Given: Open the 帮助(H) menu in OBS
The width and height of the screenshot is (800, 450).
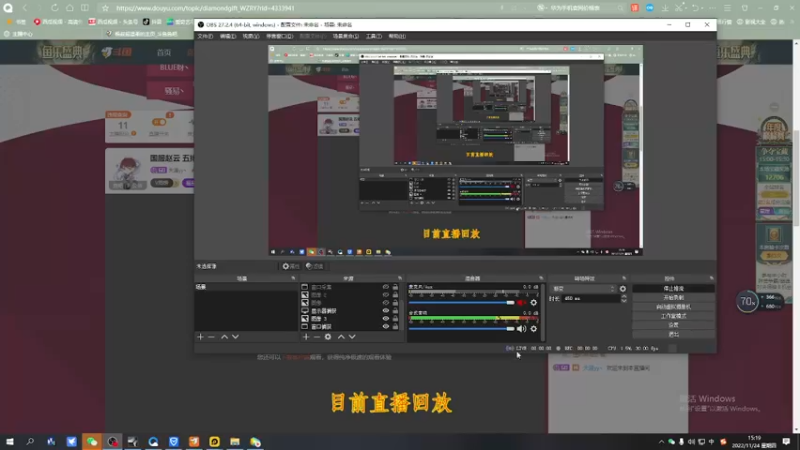Looking at the screenshot, I should pyautogui.click(x=397, y=36).
